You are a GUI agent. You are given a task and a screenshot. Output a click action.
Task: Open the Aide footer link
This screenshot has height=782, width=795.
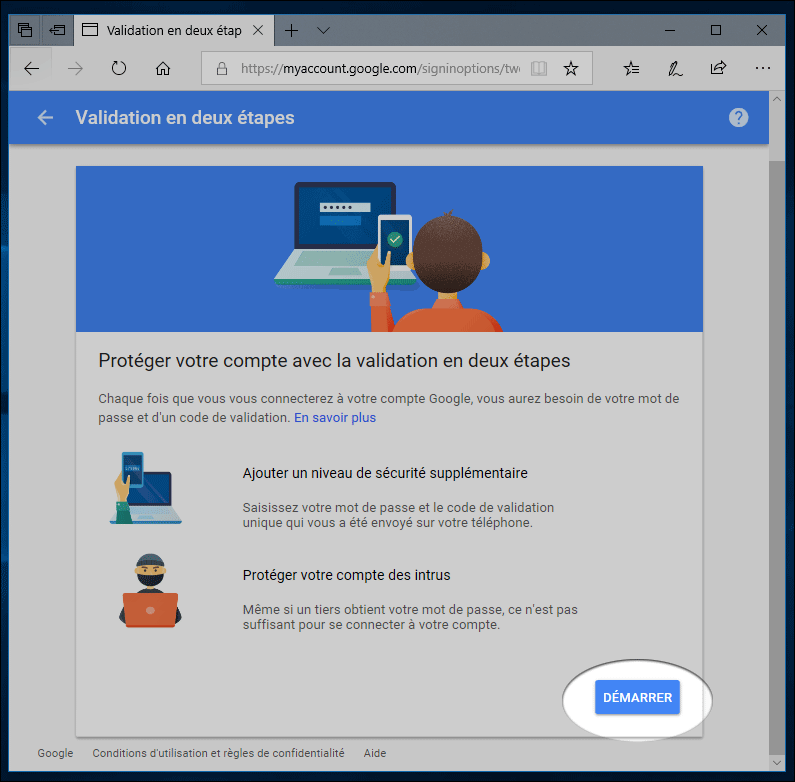[375, 753]
